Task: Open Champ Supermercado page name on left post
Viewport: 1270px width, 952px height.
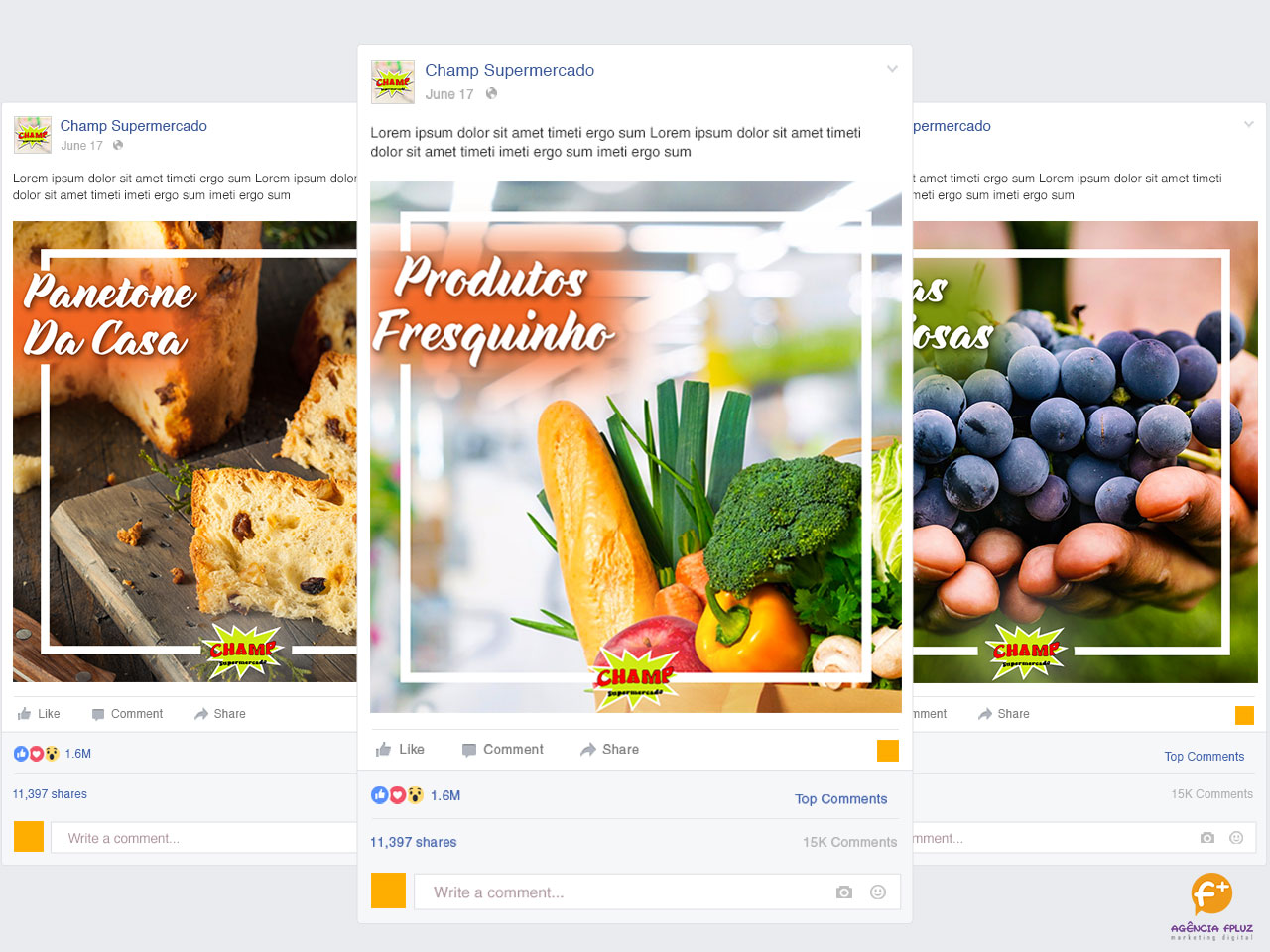Action: [x=134, y=126]
